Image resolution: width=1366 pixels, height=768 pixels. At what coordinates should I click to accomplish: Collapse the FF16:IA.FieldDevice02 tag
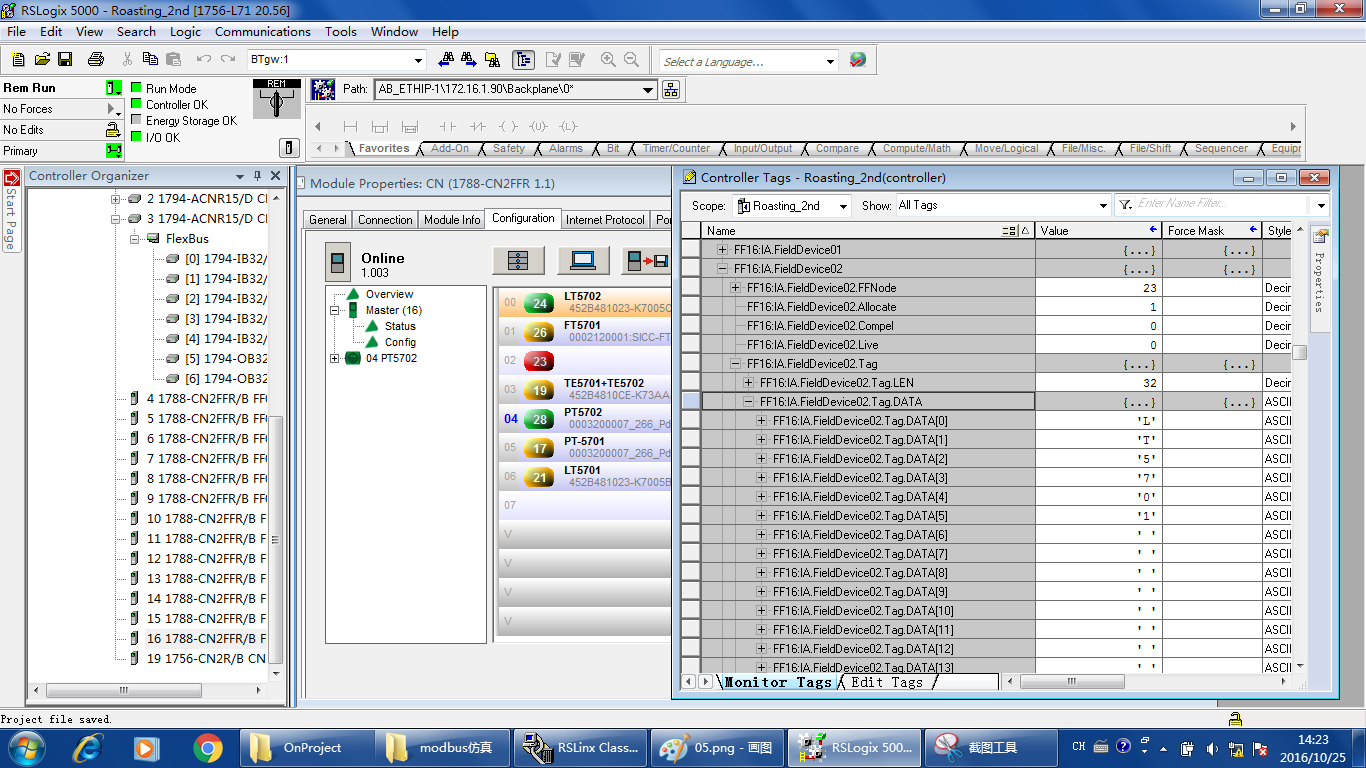(723, 269)
